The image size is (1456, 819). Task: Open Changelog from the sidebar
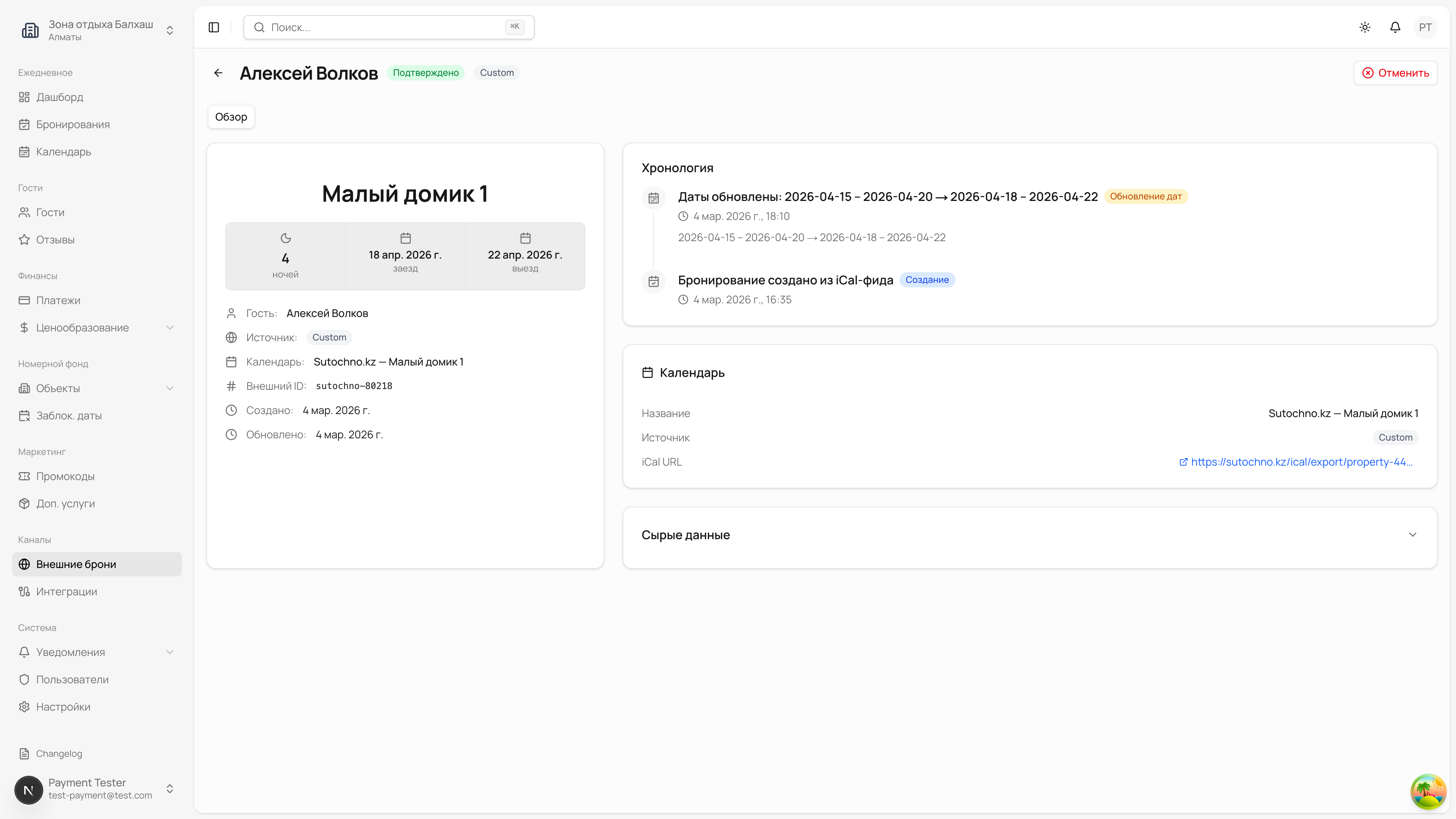(x=59, y=753)
